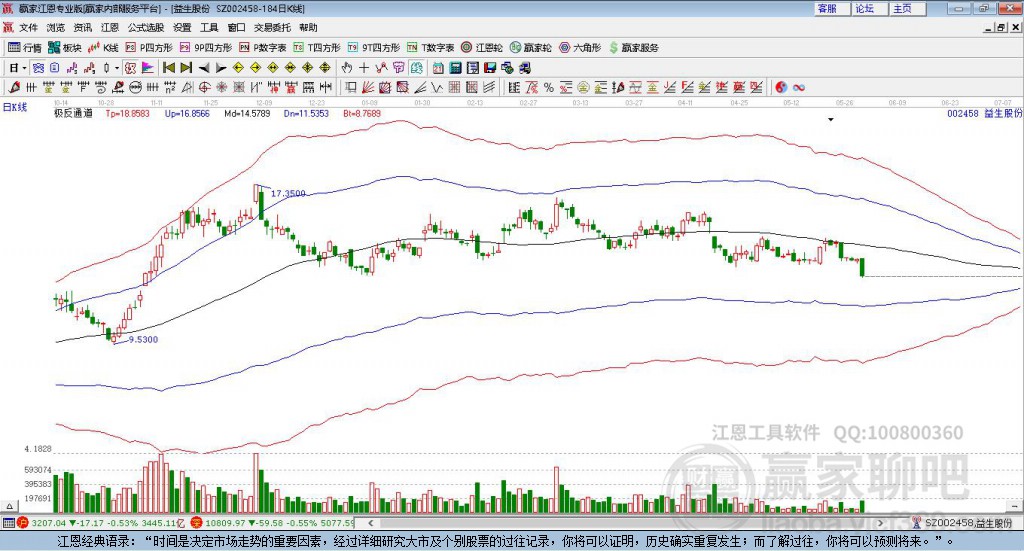The width and height of the screenshot is (1024, 551).
Task: Jump to last bar with skip-forward icon
Action: coord(186,68)
